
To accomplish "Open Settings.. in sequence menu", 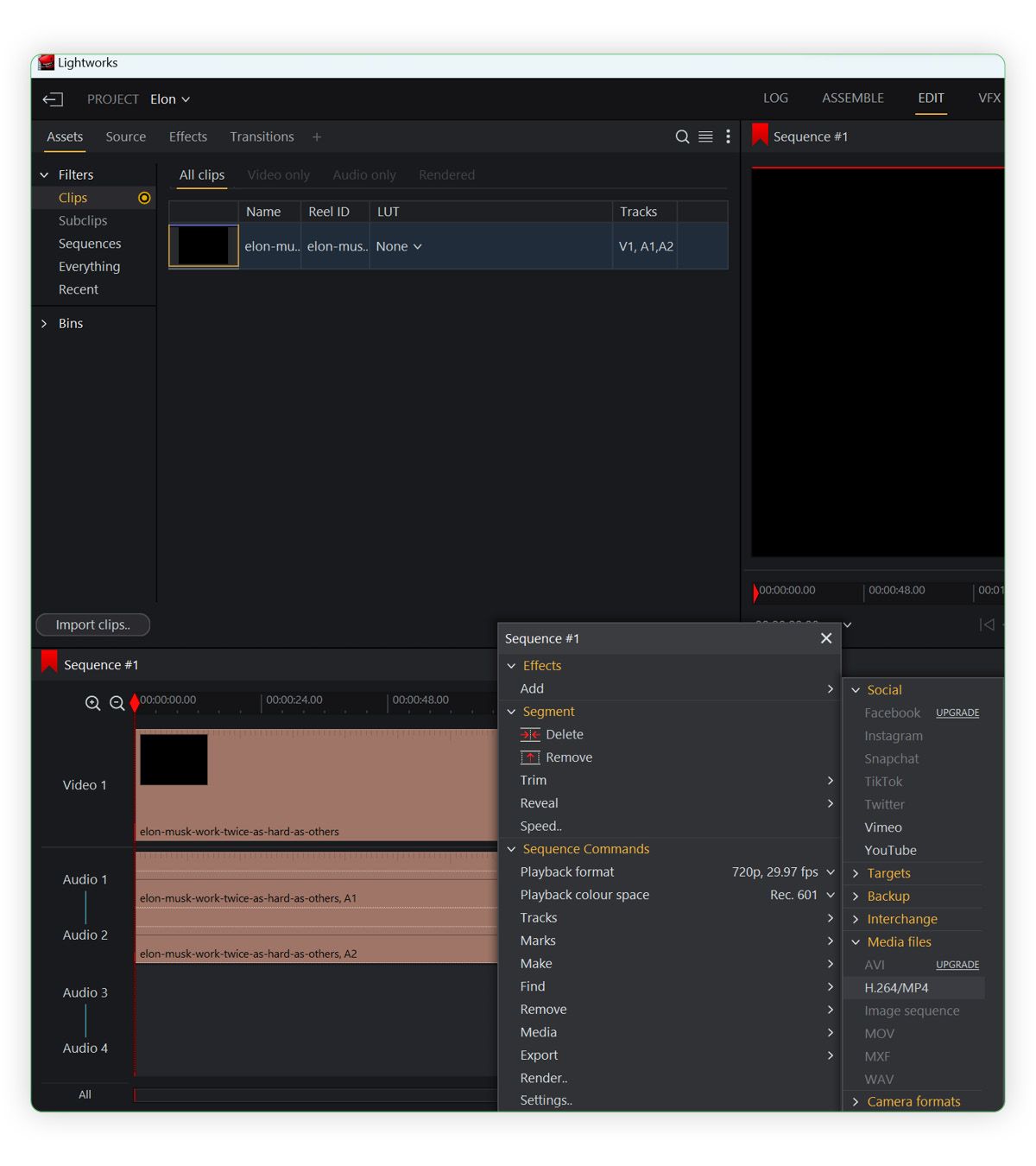I will tap(546, 1100).
